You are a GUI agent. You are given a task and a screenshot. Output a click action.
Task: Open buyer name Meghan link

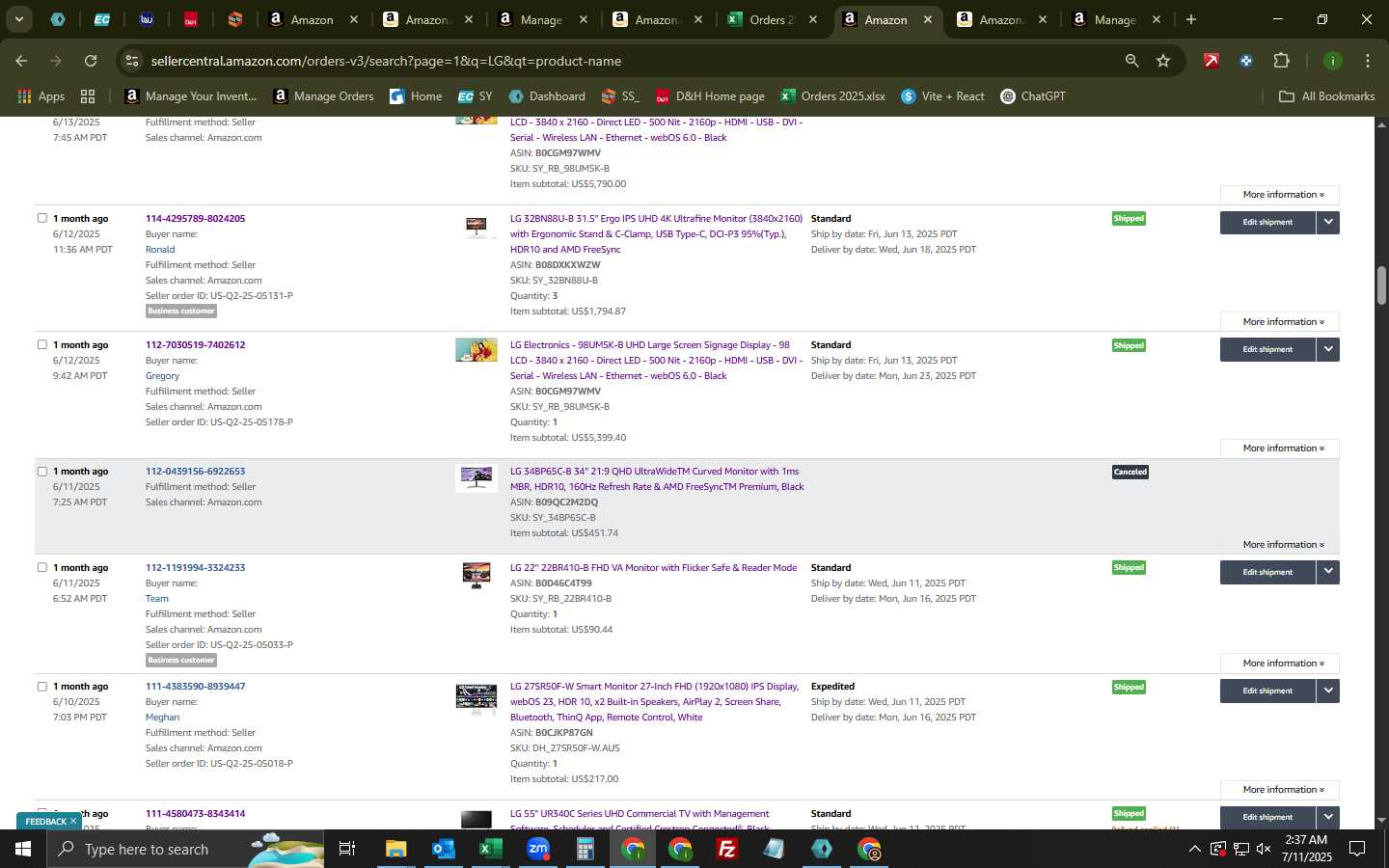coord(162,717)
